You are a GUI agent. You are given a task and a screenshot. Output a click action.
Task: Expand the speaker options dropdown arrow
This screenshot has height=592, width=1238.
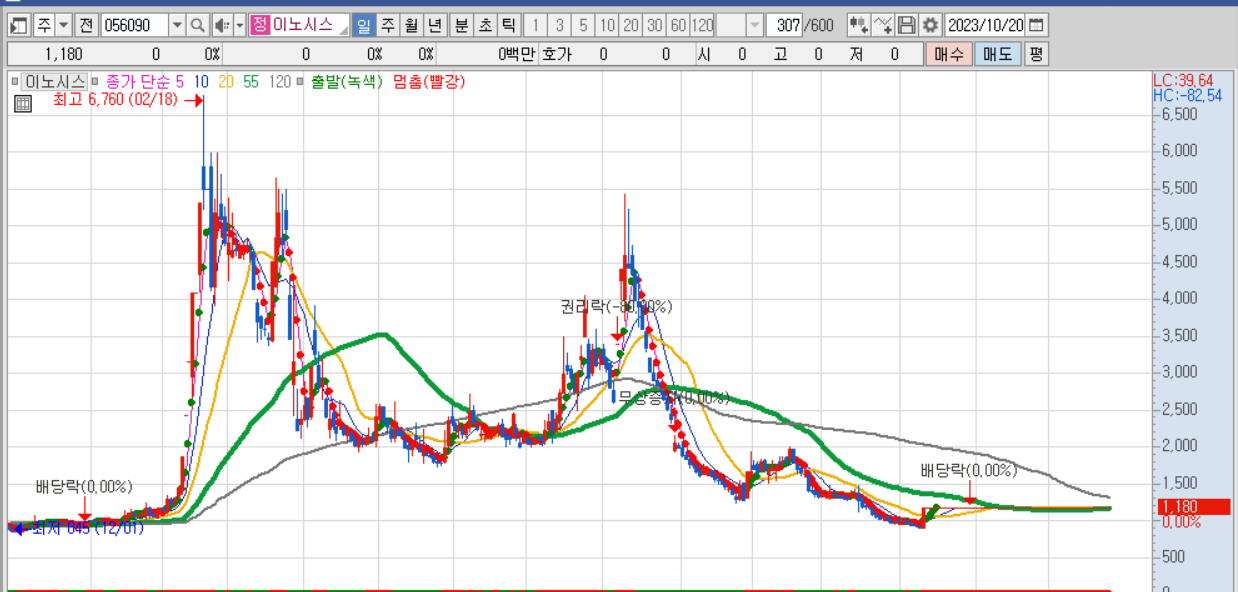(239, 25)
